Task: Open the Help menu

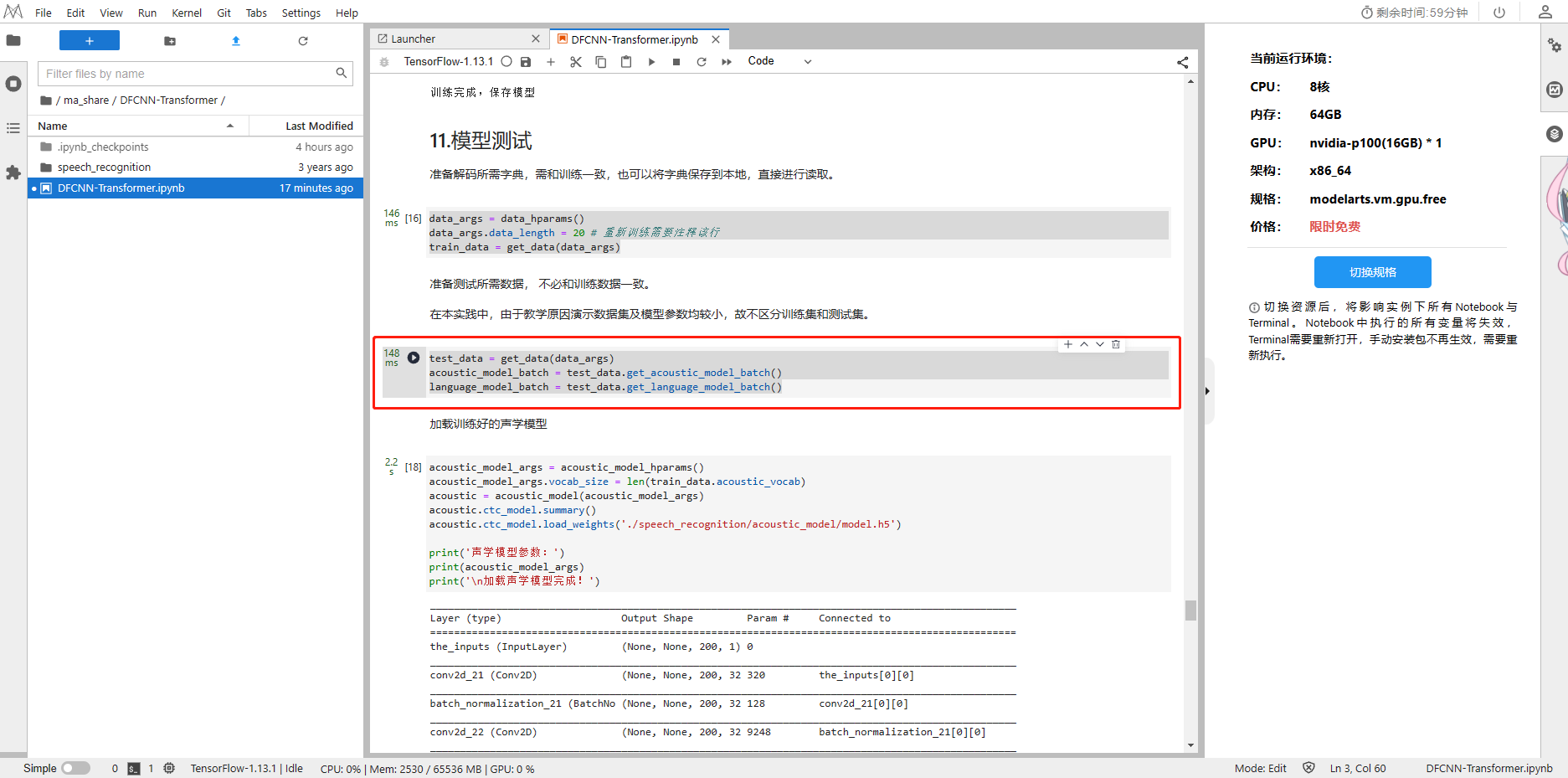Action: pyautogui.click(x=347, y=13)
